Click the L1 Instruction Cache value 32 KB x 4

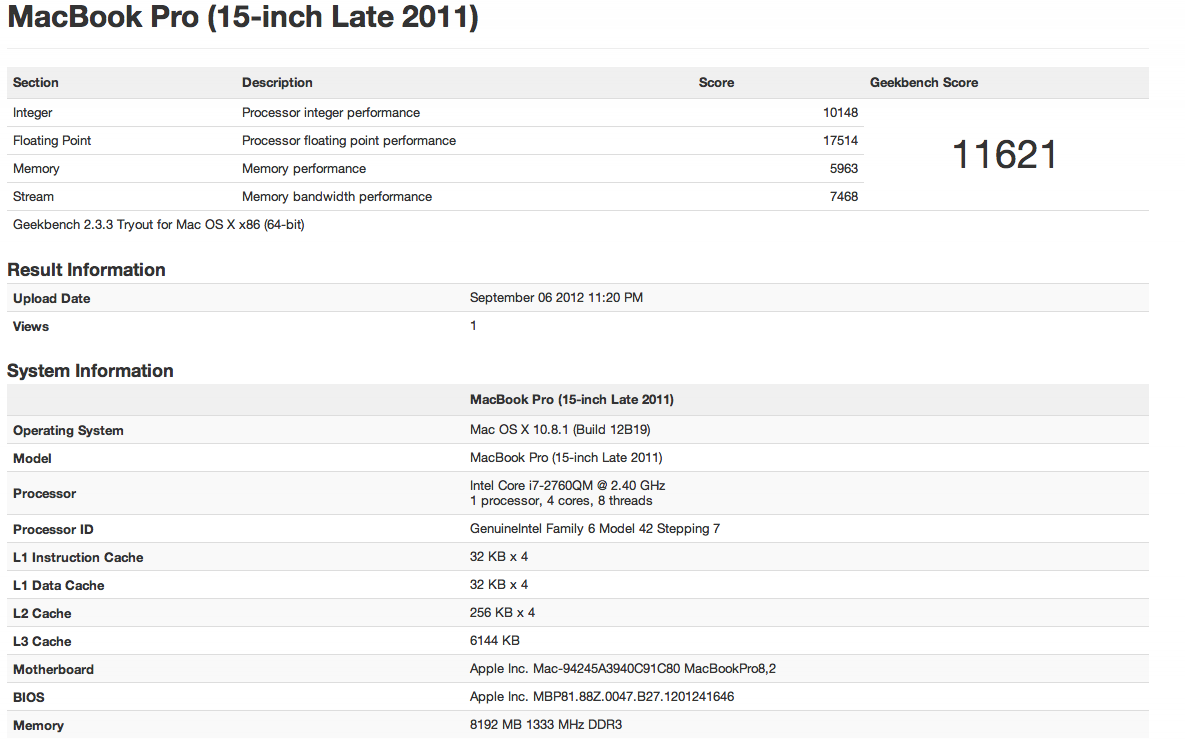pos(499,557)
